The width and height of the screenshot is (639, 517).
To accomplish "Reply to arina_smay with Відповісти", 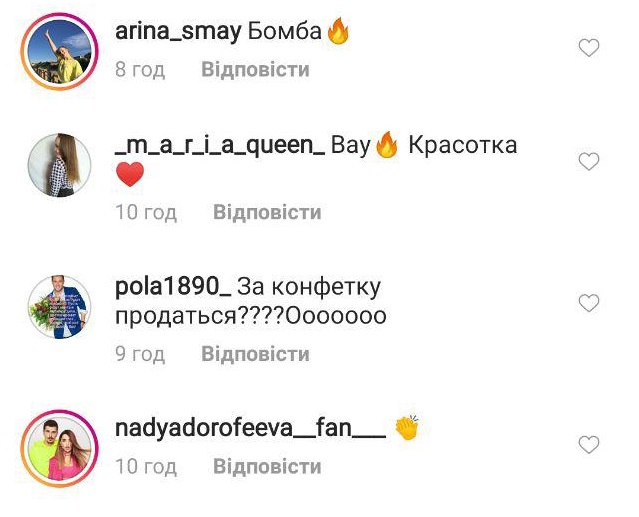I will click(x=256, y=69).
